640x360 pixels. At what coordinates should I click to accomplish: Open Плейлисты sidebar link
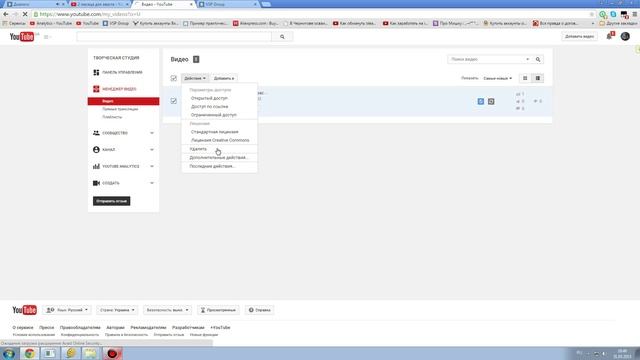[112, 117]
